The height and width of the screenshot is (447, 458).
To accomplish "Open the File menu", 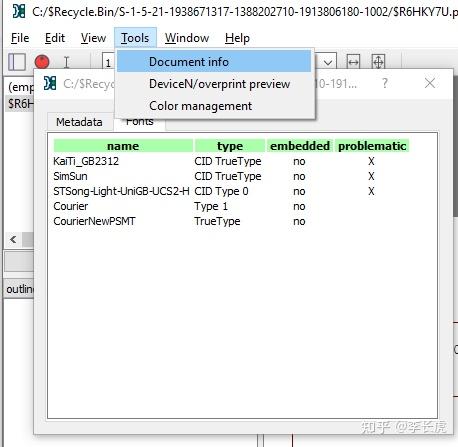I will (20, 38).
